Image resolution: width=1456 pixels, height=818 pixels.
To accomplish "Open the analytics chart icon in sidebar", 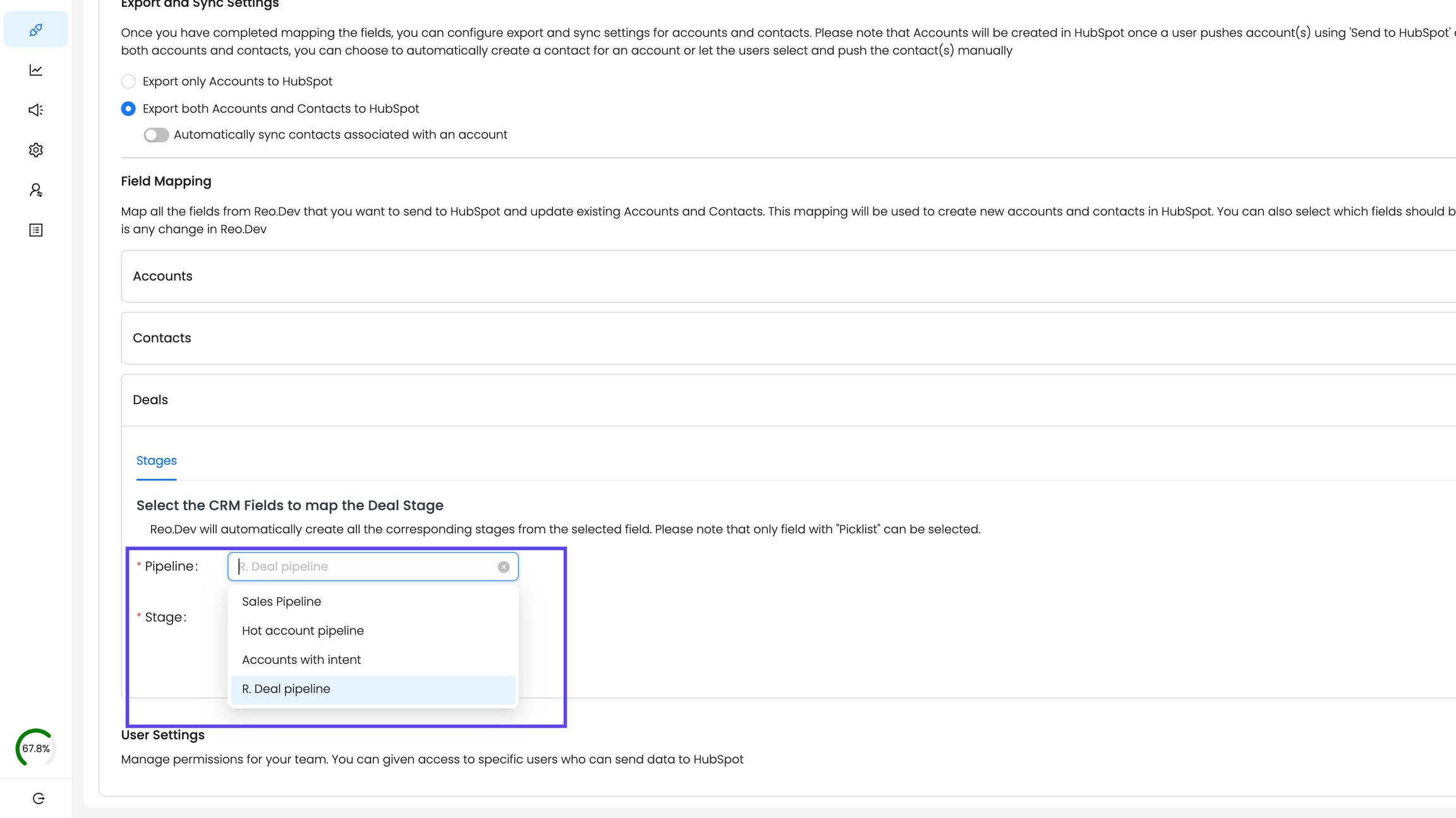I will point(36,70).
